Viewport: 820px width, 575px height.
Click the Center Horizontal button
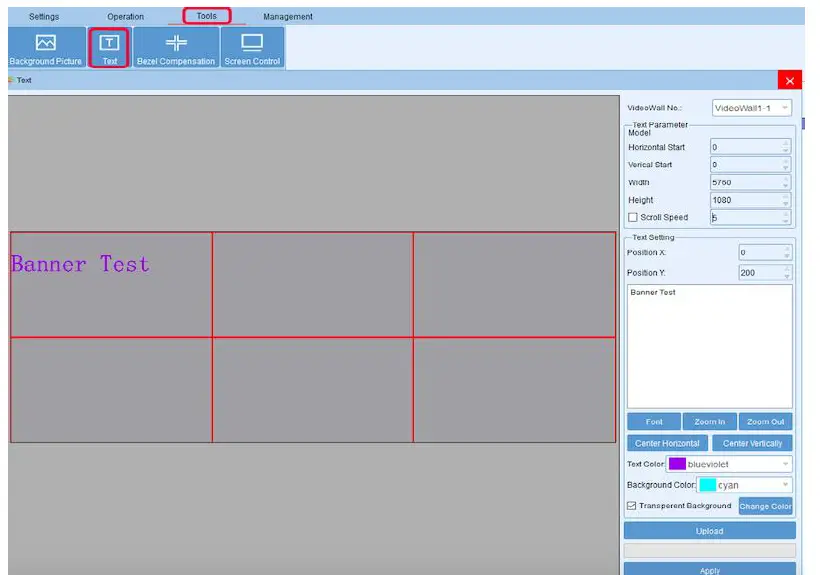pos(667,443)
